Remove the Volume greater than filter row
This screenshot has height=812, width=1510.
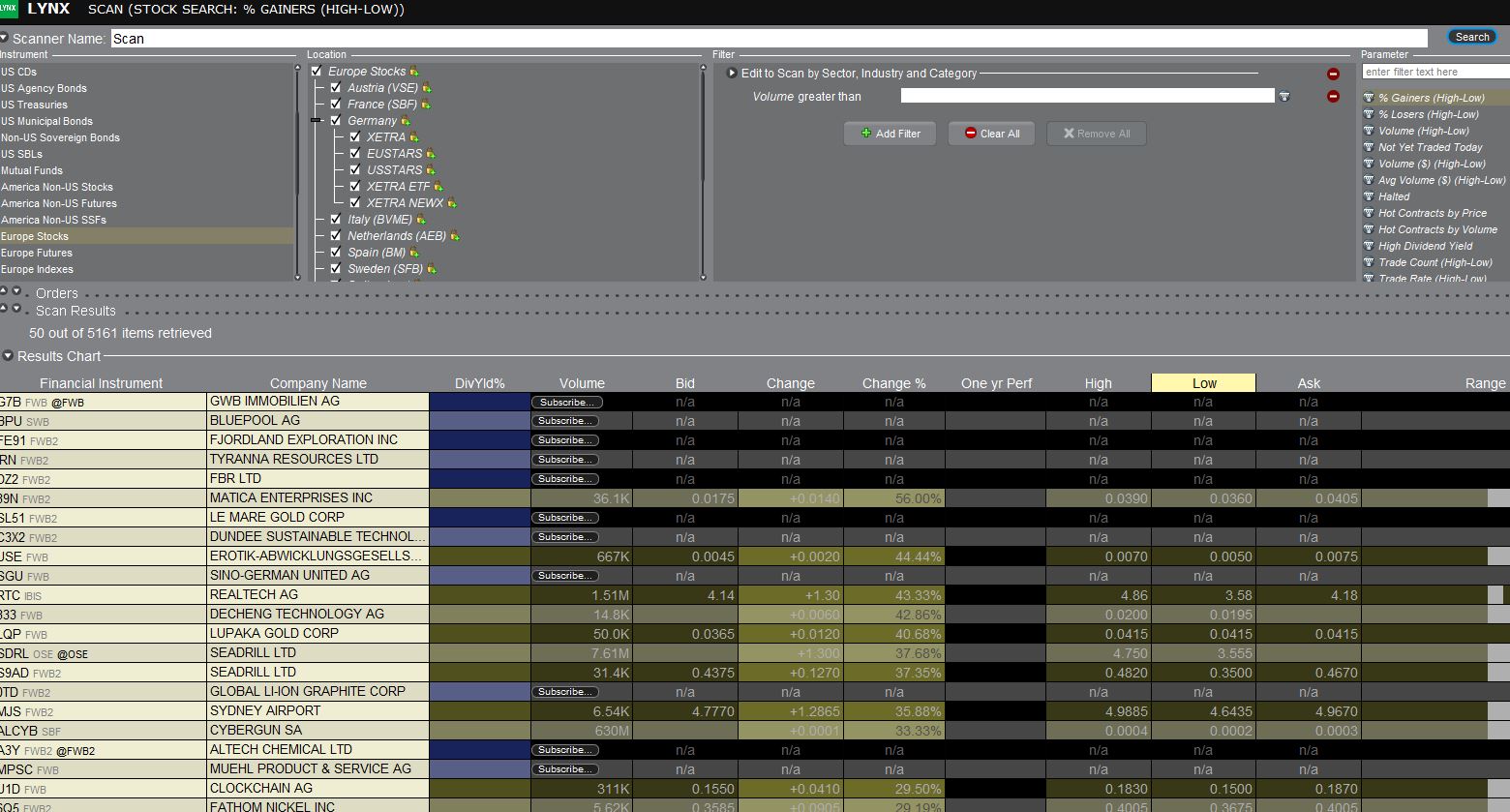1333,96
